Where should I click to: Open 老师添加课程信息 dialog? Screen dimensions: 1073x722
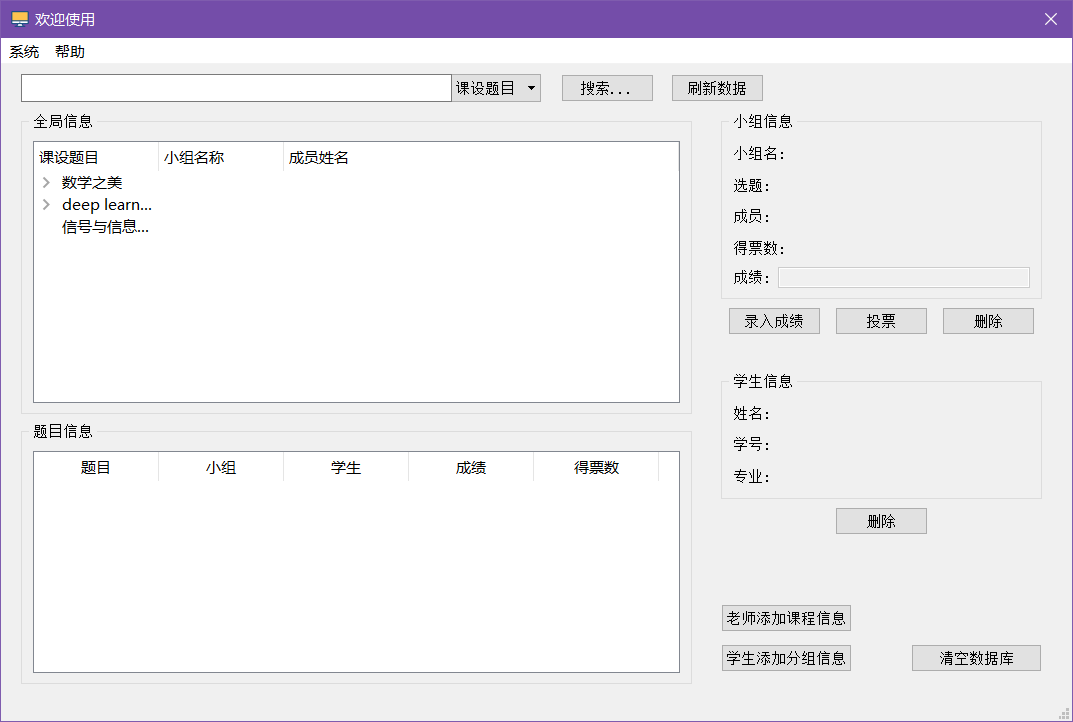coord(786,618)
